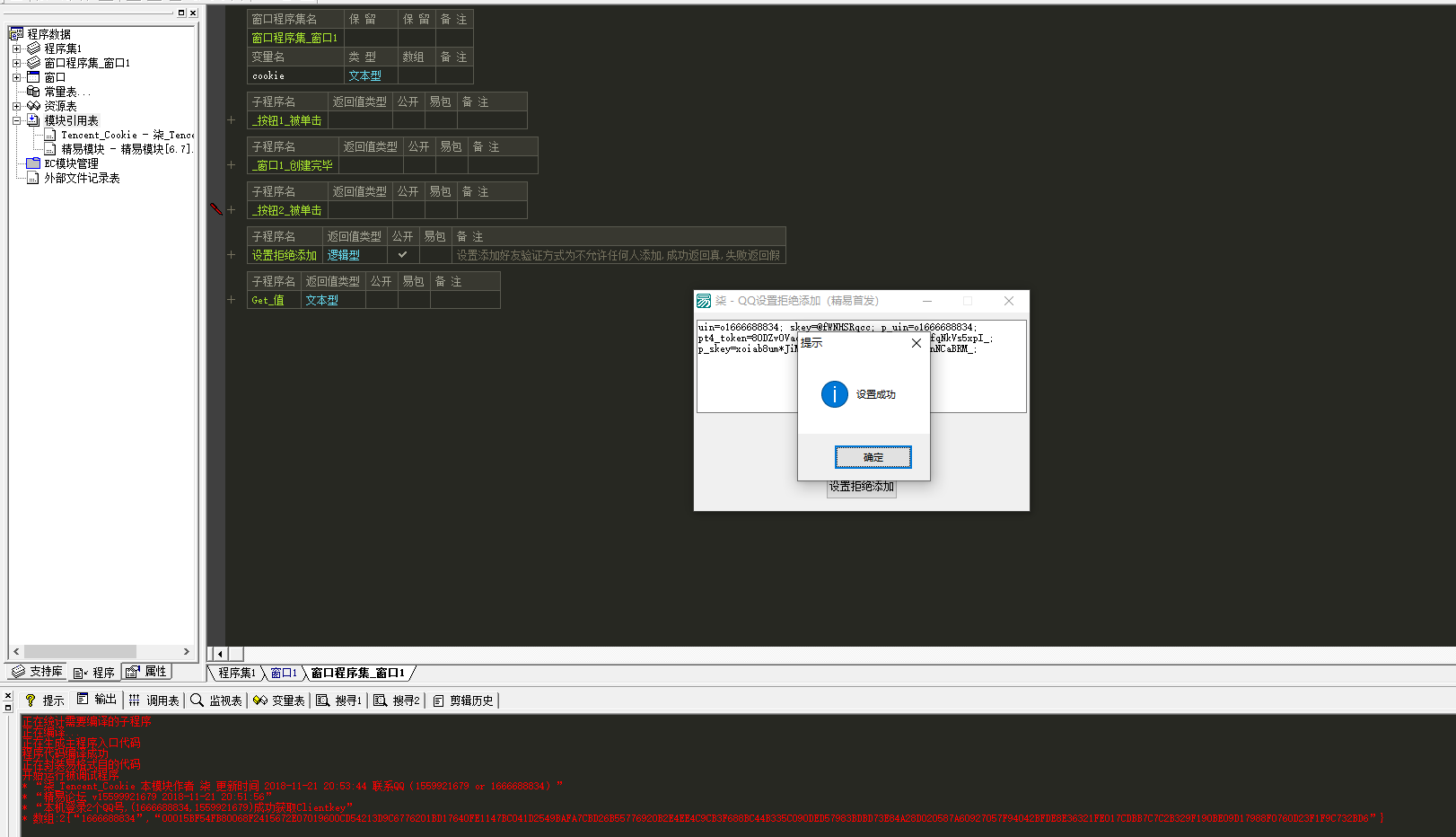
Task: Open the 属性 properties sidebar tab
Action: coord(146,672)
